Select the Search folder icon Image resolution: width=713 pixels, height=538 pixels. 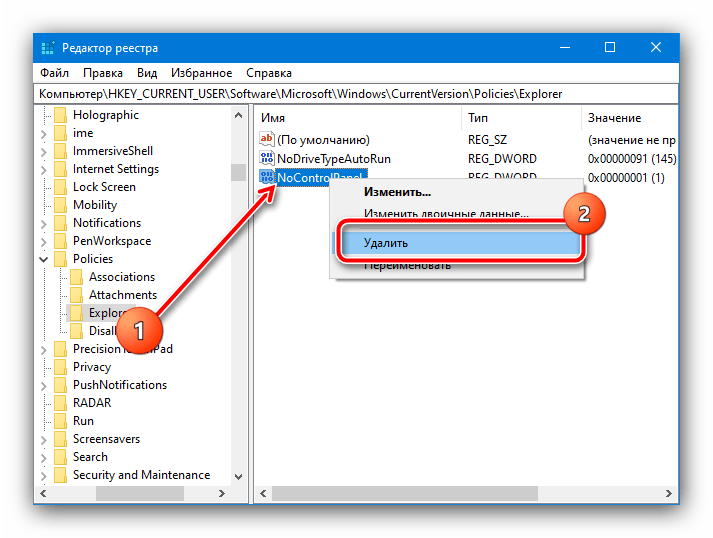[60, 457]
